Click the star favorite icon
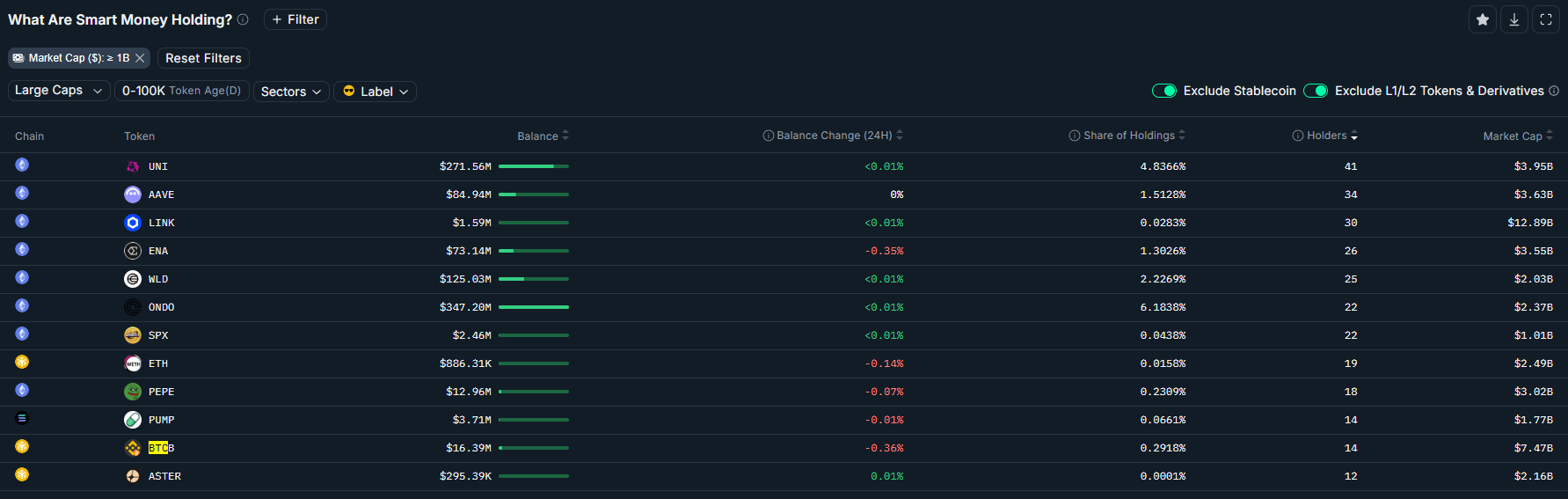Viewport: 1568px width, 499px height. [x=1483, y=19]
